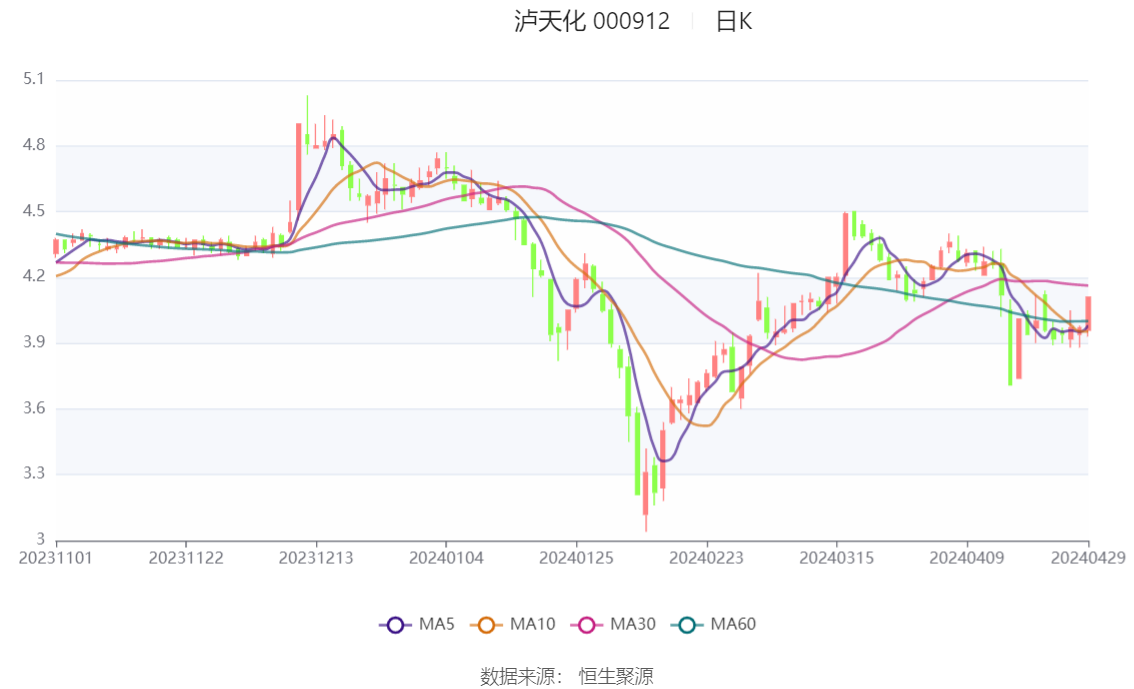Click the chart title 泸天化 000912
The height and width of the screenshot is (689, 1134).
[592, 21]
